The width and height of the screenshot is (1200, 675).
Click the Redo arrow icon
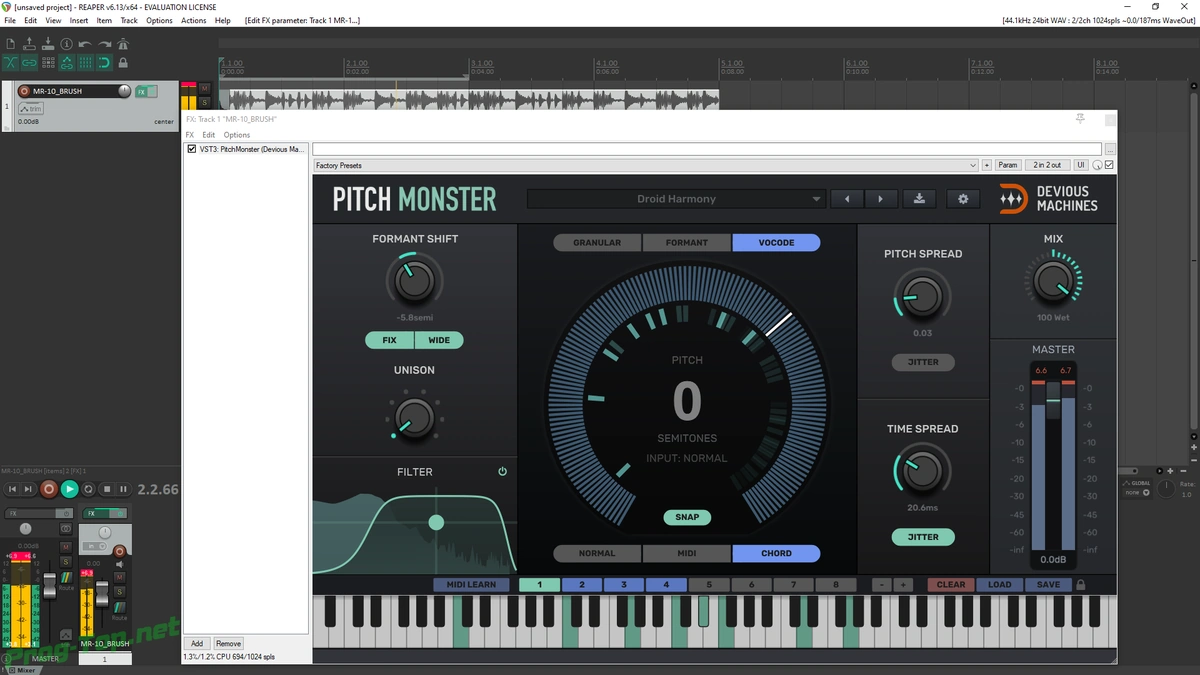105,44
